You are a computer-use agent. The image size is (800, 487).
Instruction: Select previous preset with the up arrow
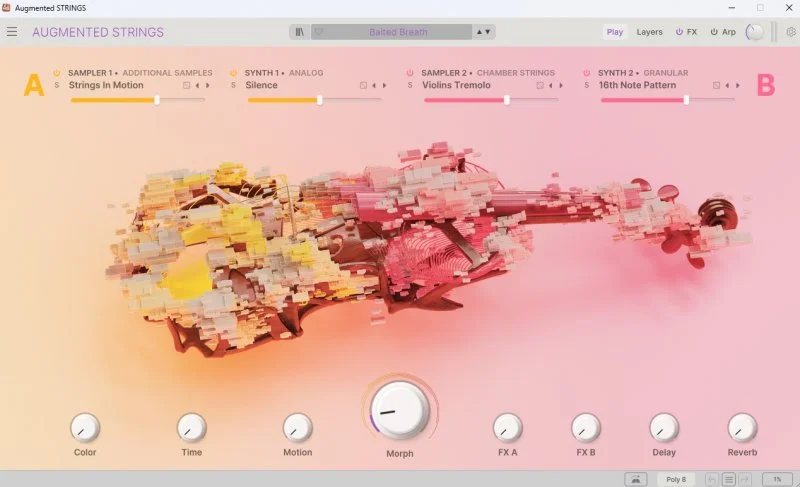479,32
